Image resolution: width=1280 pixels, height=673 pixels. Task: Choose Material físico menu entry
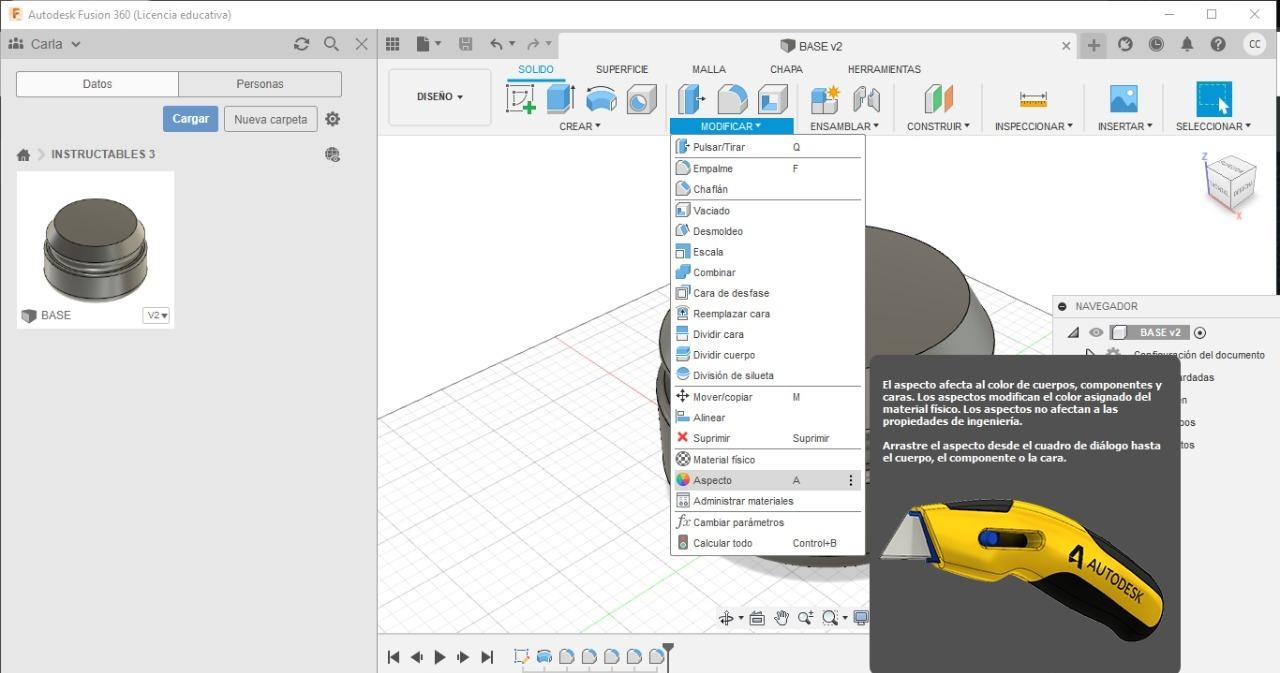(x=767, y=459)
